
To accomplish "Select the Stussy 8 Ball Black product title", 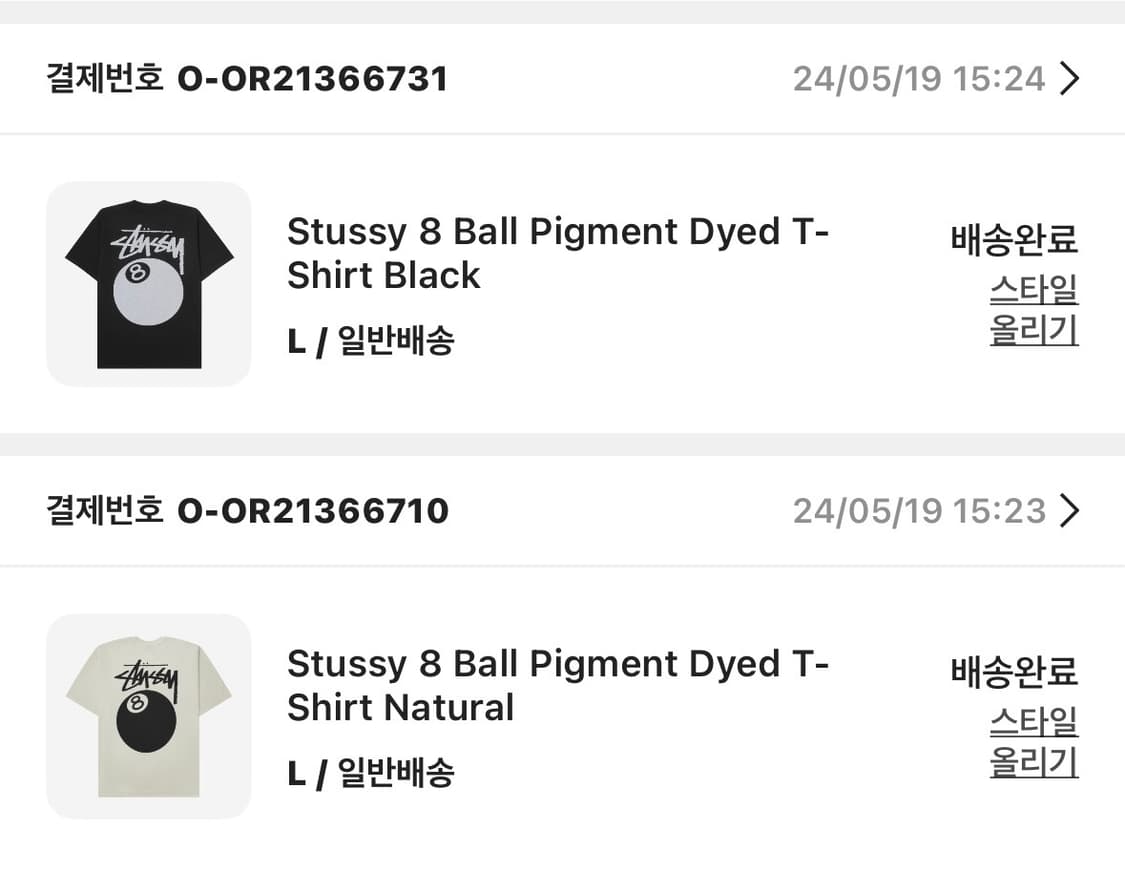I will (x=557, y=253).
